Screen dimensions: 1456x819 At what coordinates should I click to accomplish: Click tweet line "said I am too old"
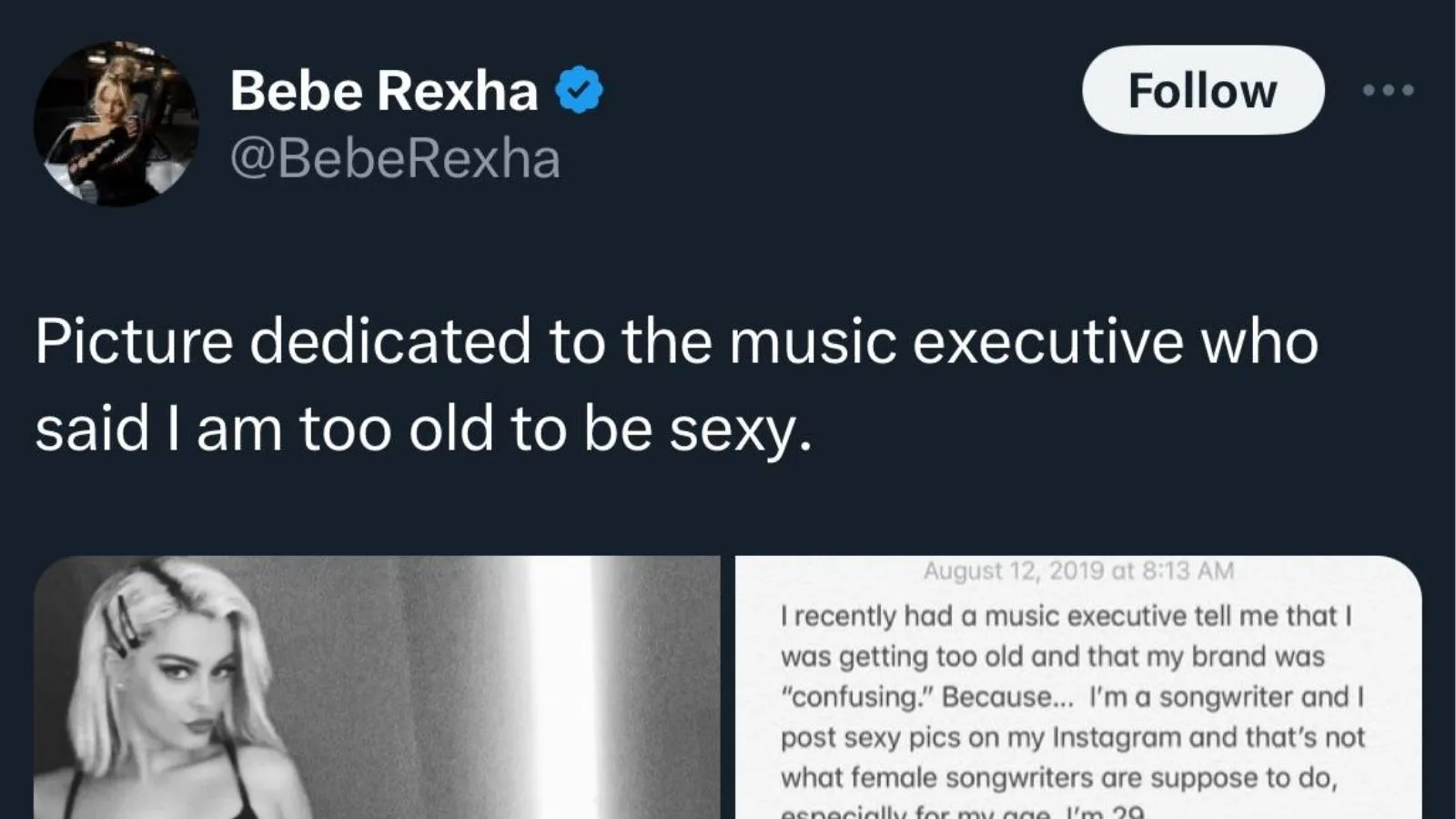click(423, 430)
